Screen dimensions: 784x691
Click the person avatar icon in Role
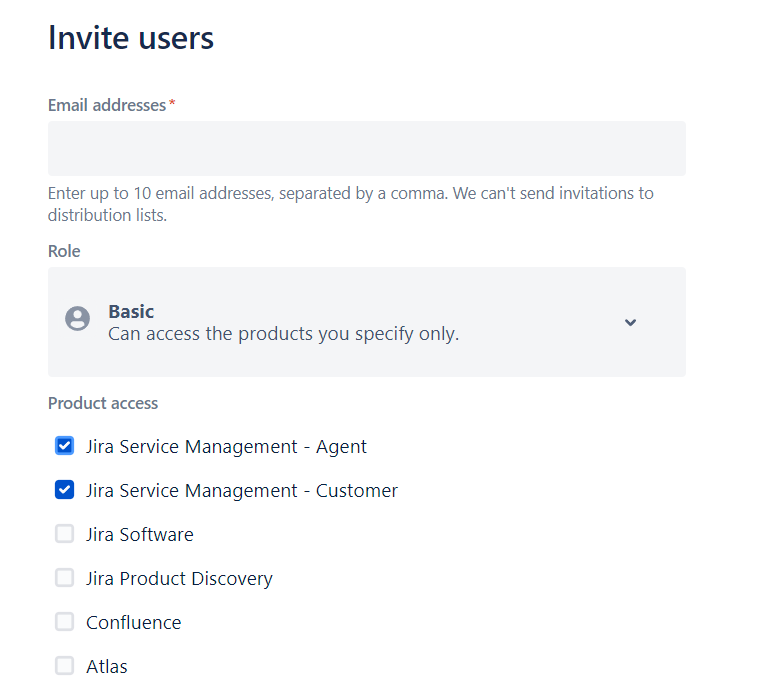coord(77,319)
